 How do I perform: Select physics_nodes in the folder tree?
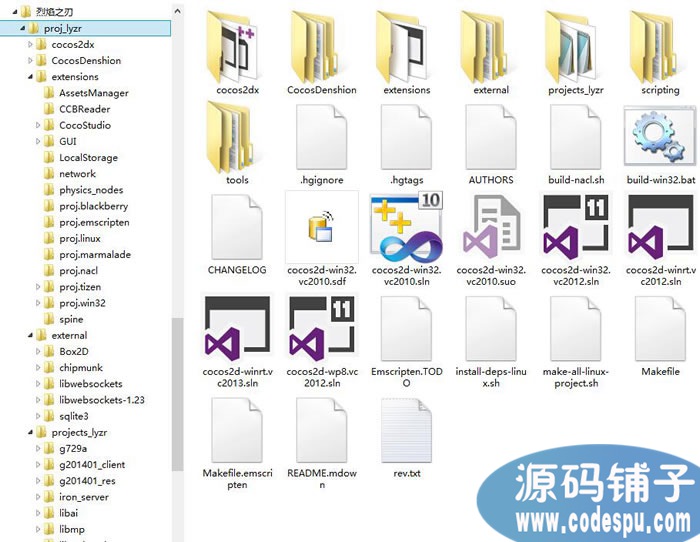[x=91, y=190]
